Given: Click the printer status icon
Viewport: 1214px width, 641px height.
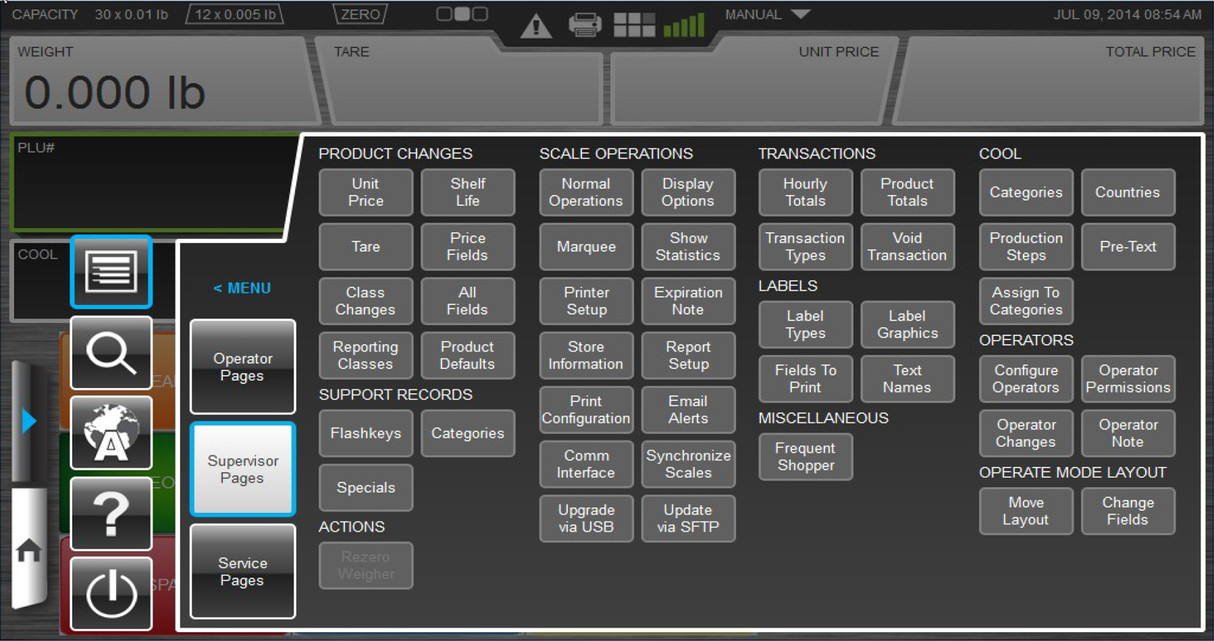Looking at the screenshot, I should point(586,24).
